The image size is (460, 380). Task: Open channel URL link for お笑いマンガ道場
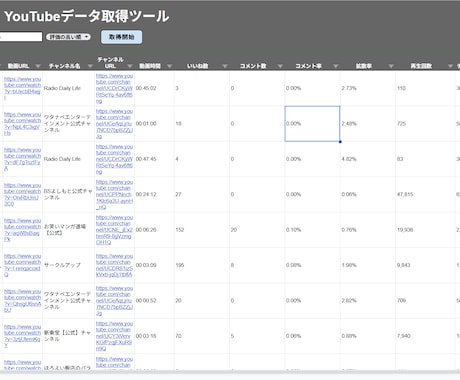tap(114, 230)
